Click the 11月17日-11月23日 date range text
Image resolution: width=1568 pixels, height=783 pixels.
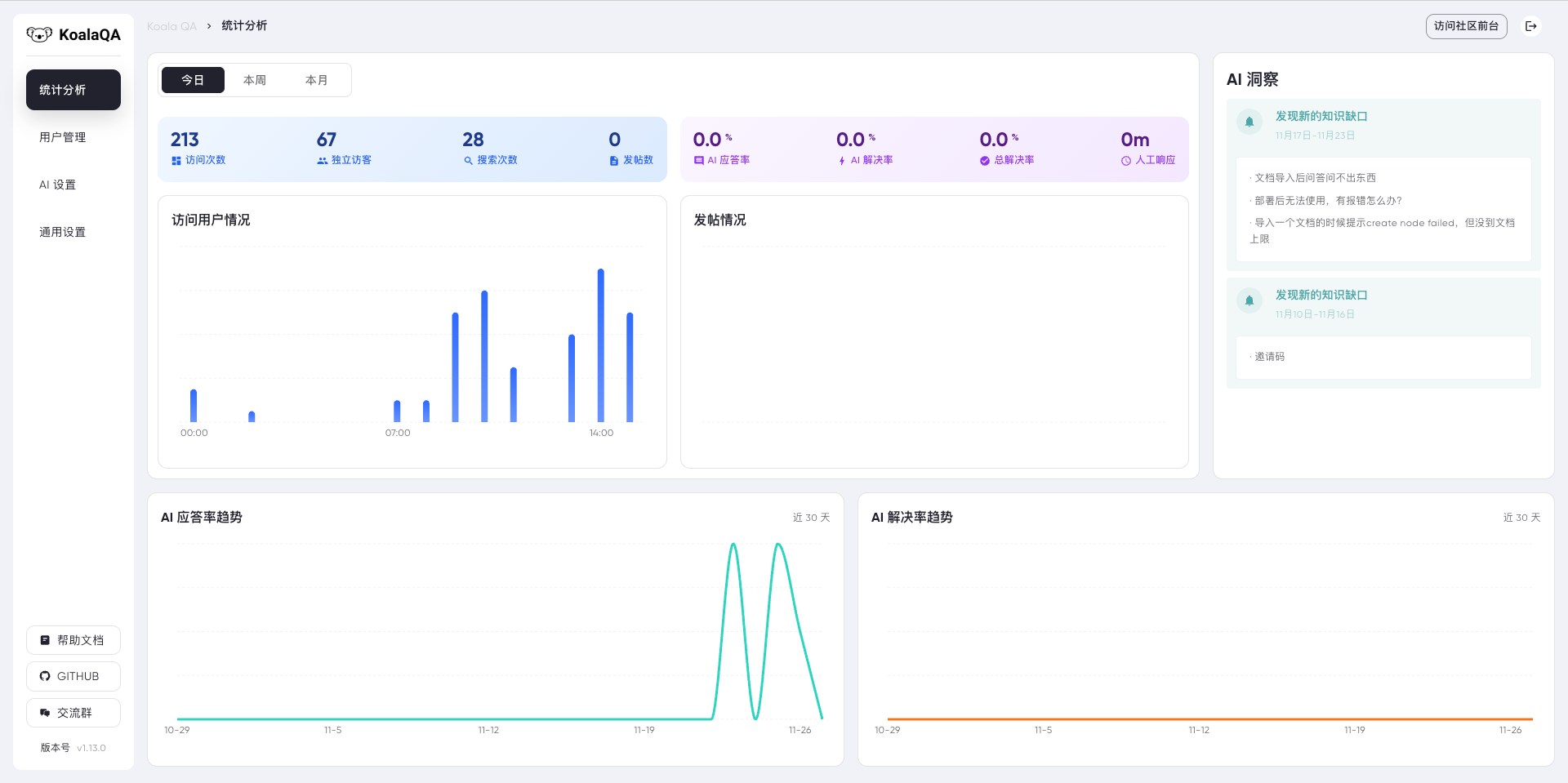click(1315, 136)
